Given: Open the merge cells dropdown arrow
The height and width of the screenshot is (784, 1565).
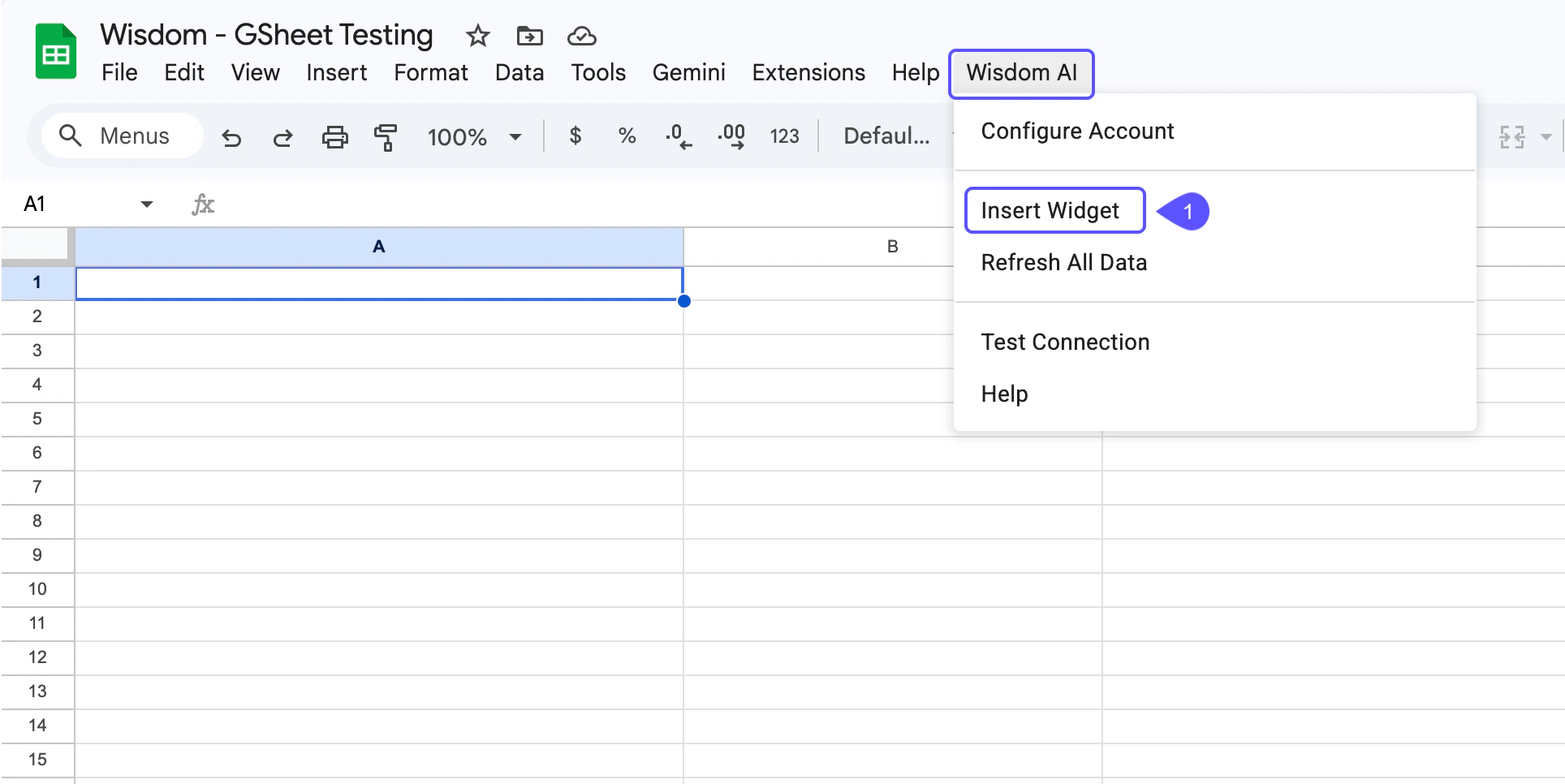Looking at the screenshot, I should click(x=1546, y=136).
